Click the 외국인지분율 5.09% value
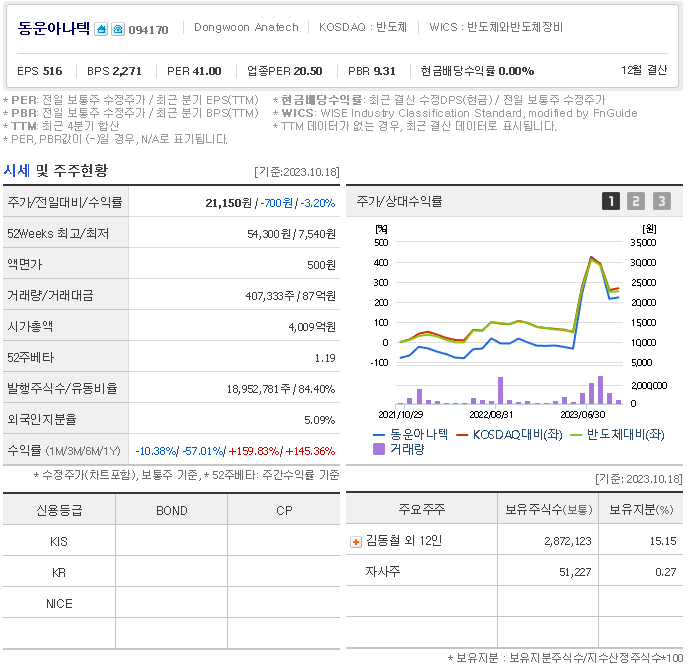Image resolution: width=690 pixels, height=672 pixels. click(319, 420)
